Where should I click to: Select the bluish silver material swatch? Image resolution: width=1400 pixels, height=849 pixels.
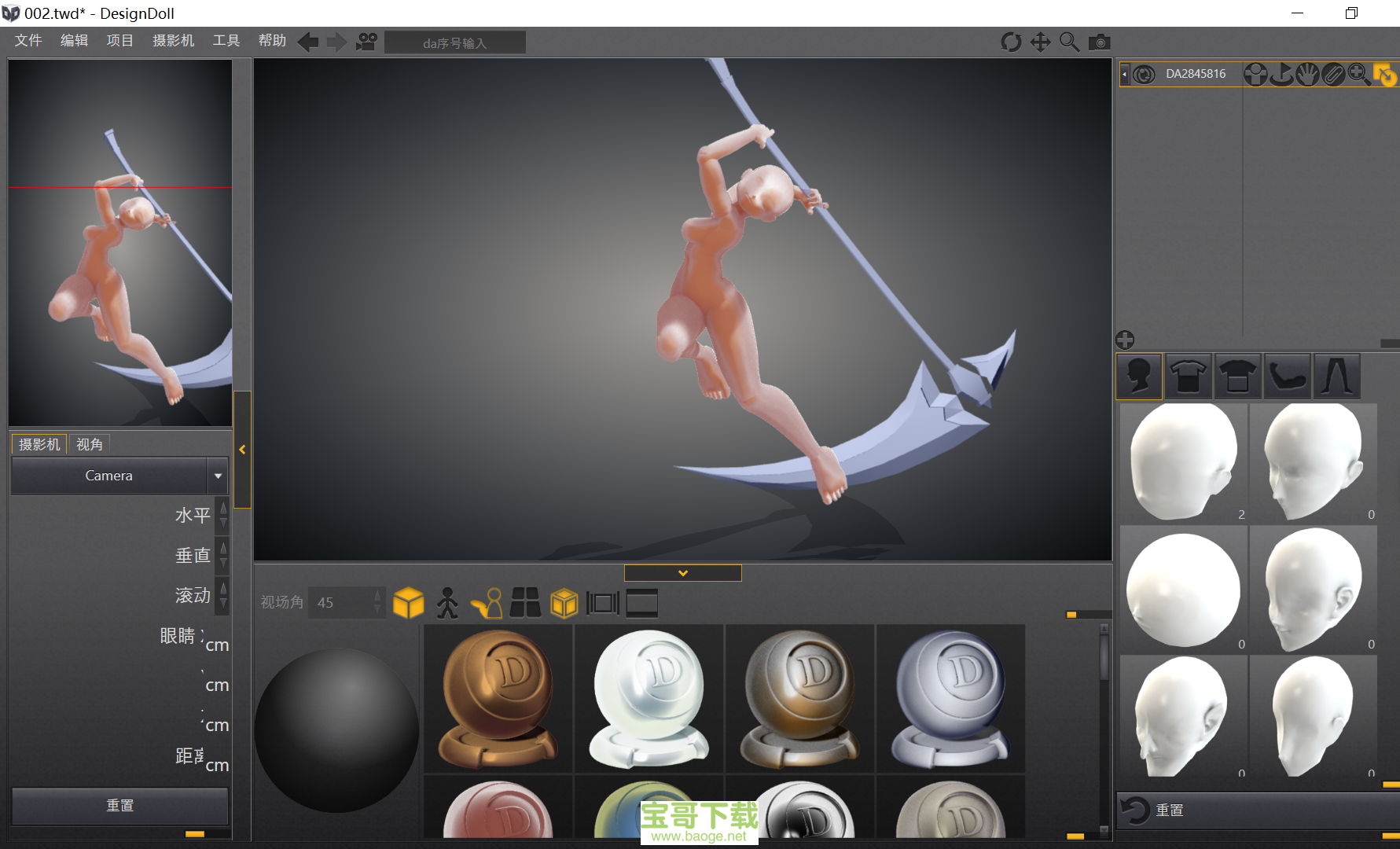tap(951, 699)
